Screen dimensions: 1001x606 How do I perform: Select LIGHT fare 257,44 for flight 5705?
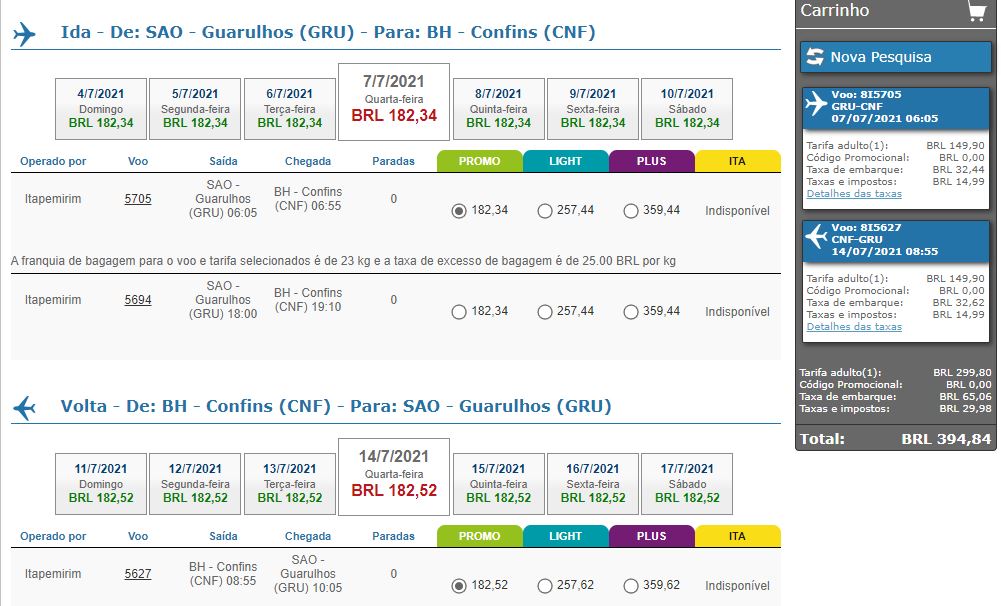point(545,211)
